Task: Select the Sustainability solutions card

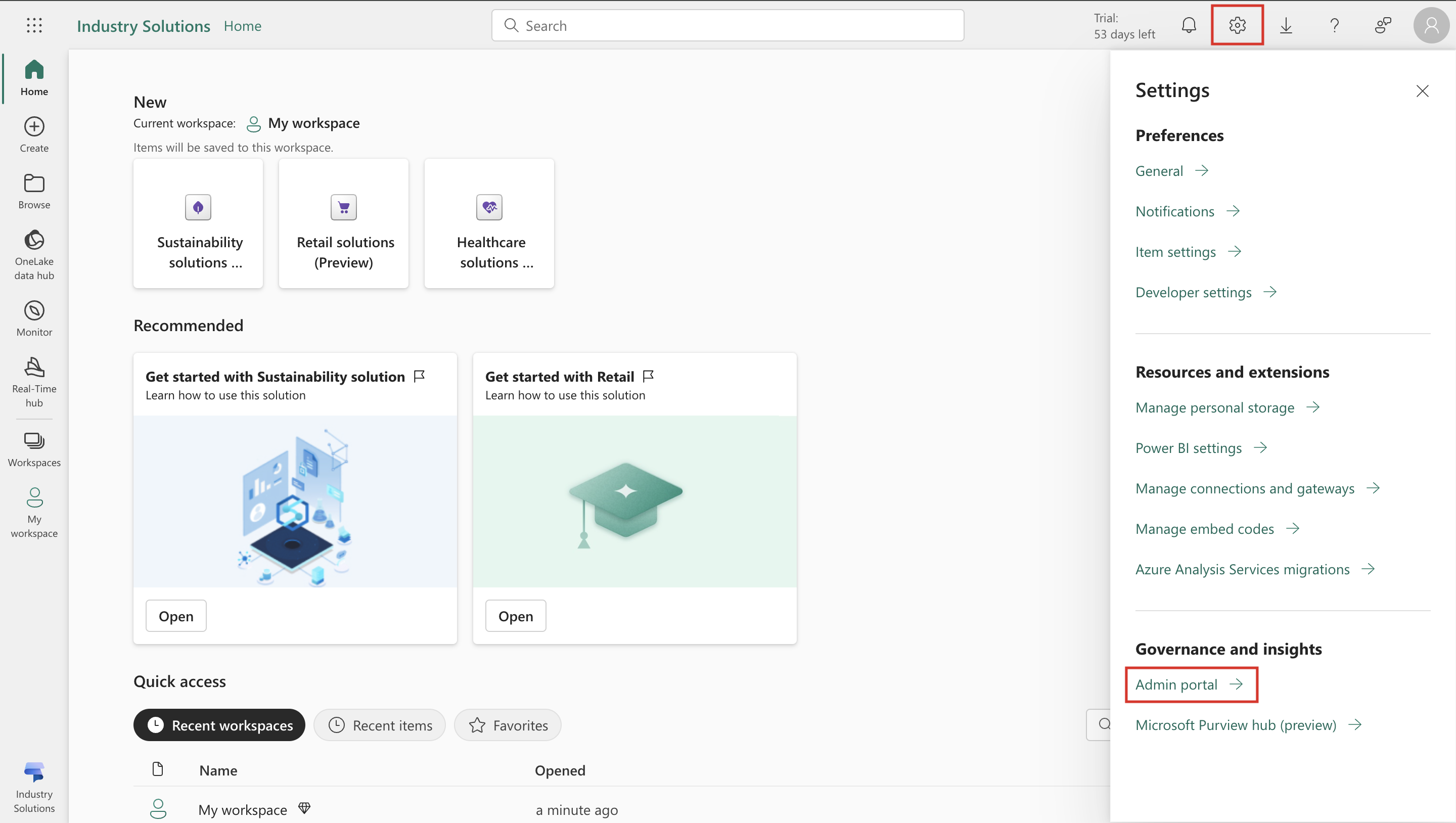Action: (198, 223)
